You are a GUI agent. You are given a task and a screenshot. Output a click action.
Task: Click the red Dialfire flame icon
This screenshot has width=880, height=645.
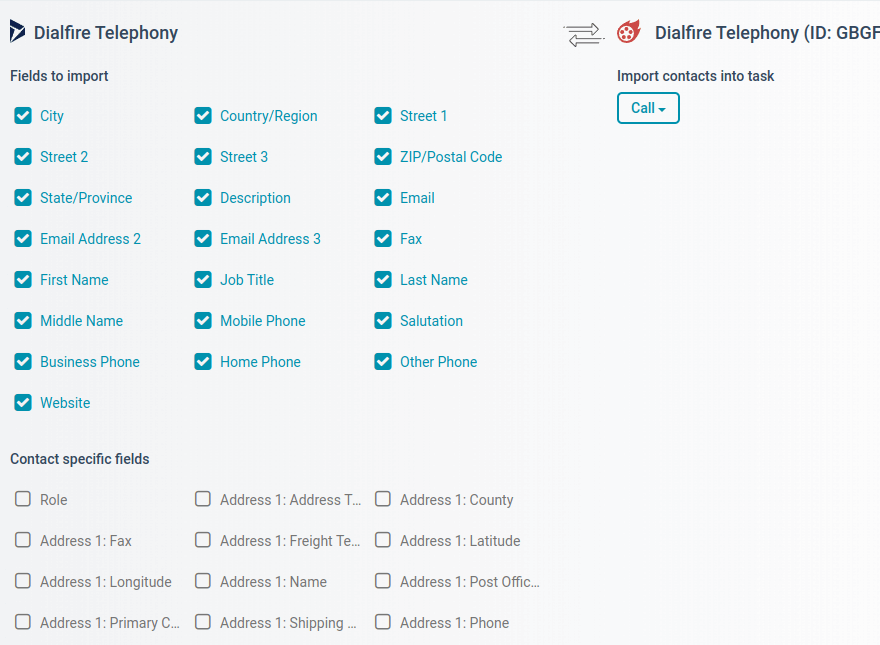coord(629,31)
